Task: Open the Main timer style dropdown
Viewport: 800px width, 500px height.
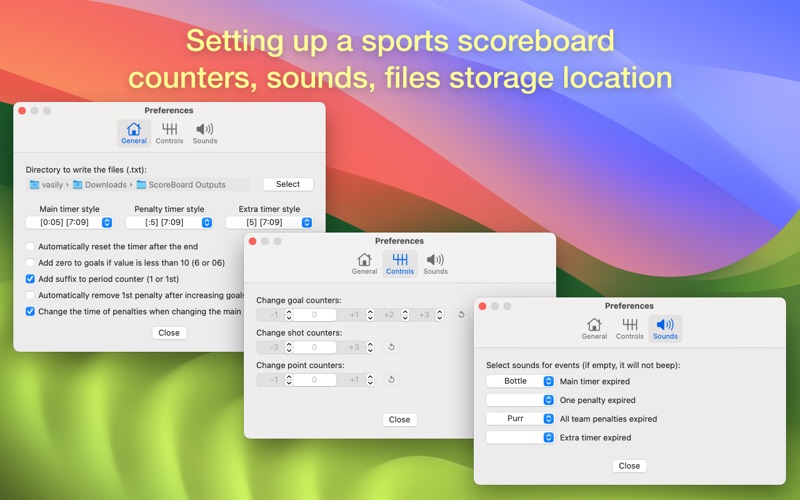Action: (x=69, y=222)
